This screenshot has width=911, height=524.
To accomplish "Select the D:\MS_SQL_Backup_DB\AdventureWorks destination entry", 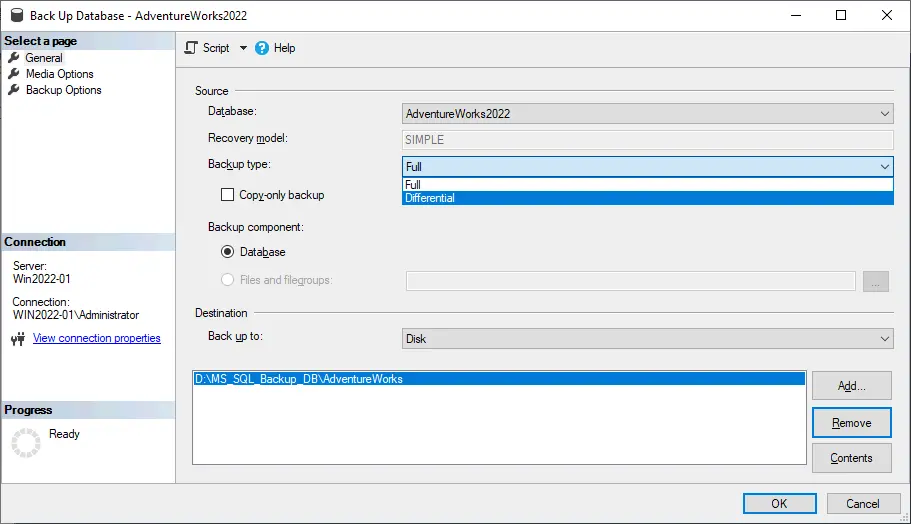I will tap(499, 379).
